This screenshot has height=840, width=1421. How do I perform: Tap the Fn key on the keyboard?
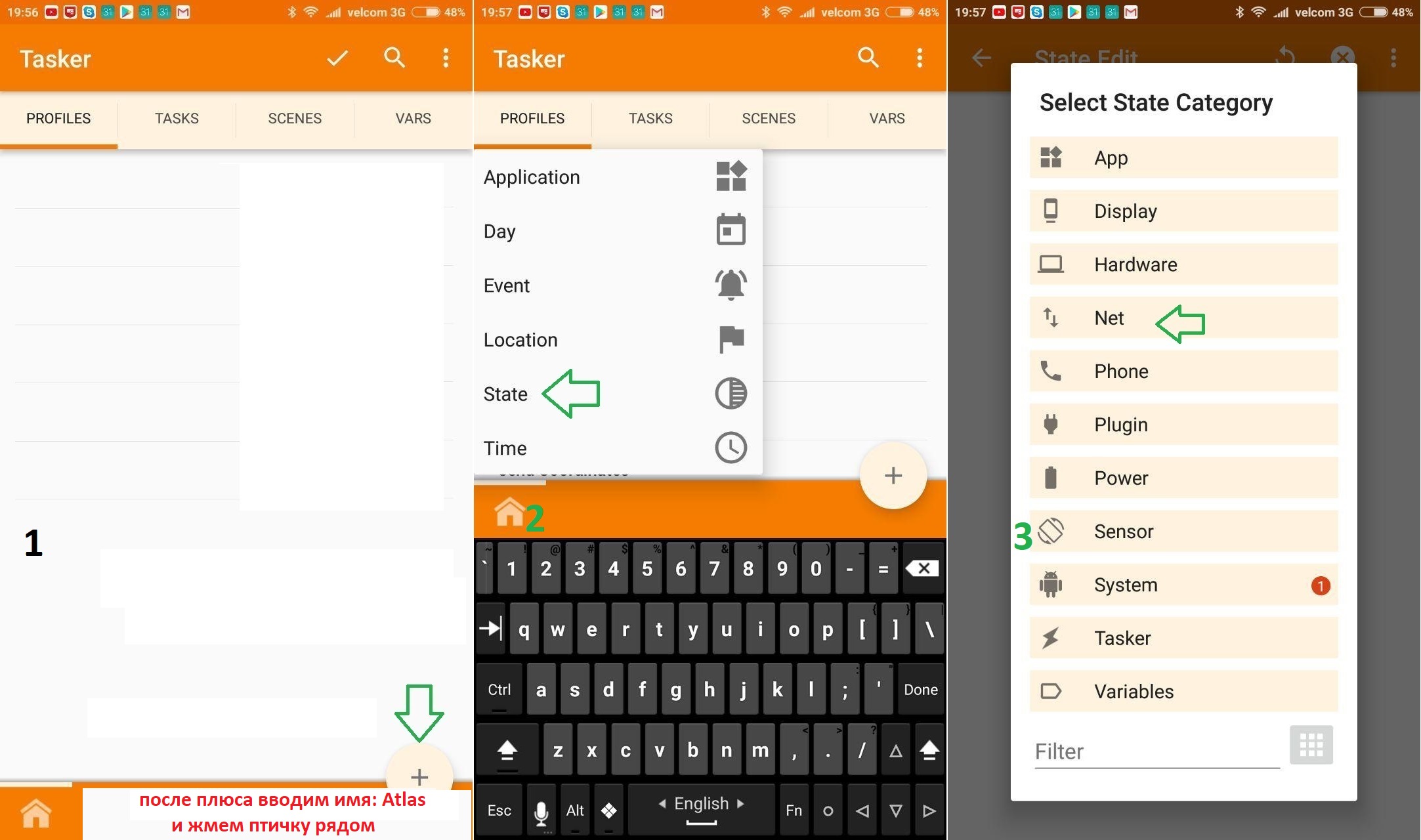pos(794,810)
